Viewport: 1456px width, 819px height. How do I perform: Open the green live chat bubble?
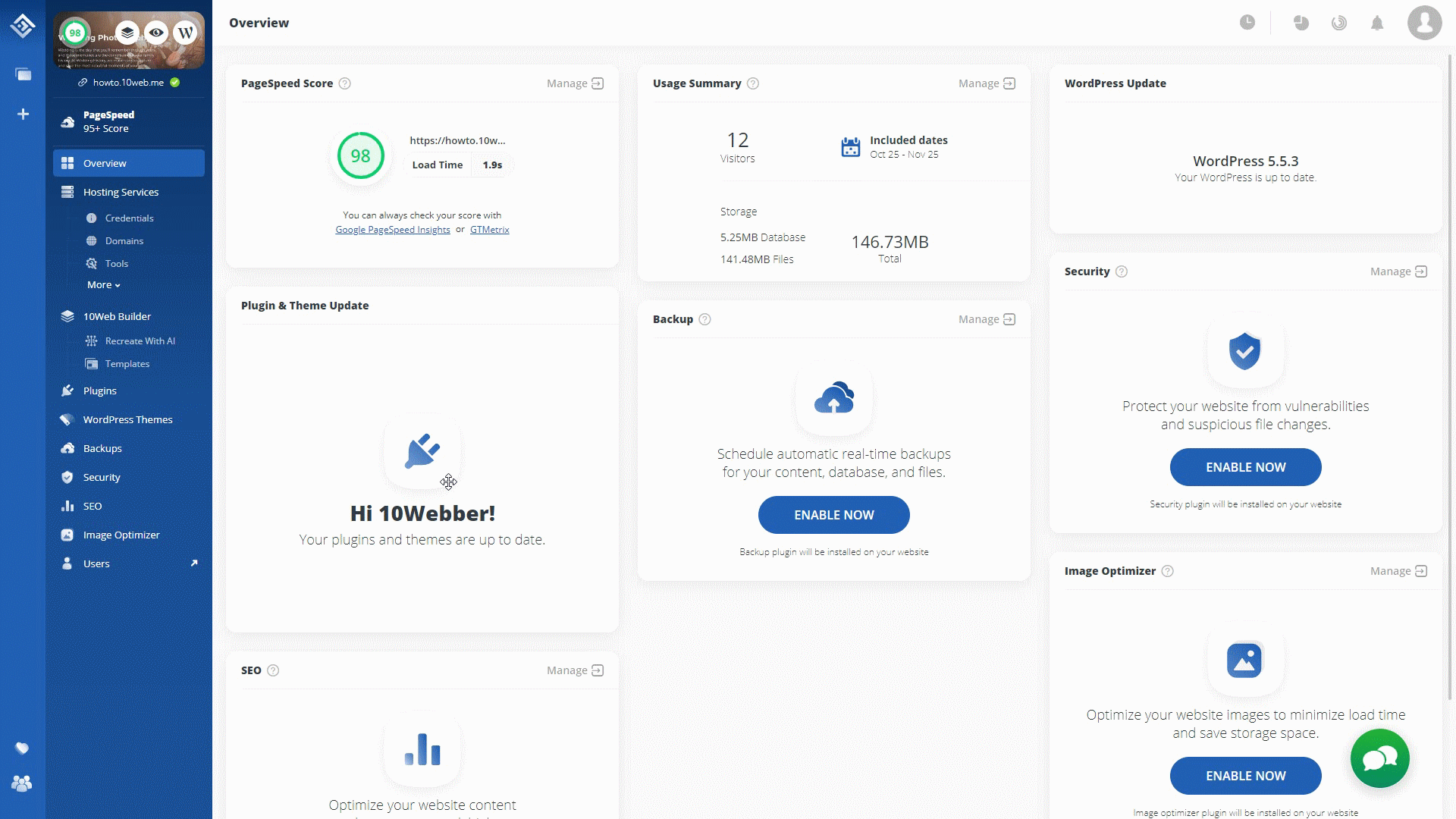tap(1379, 758)
